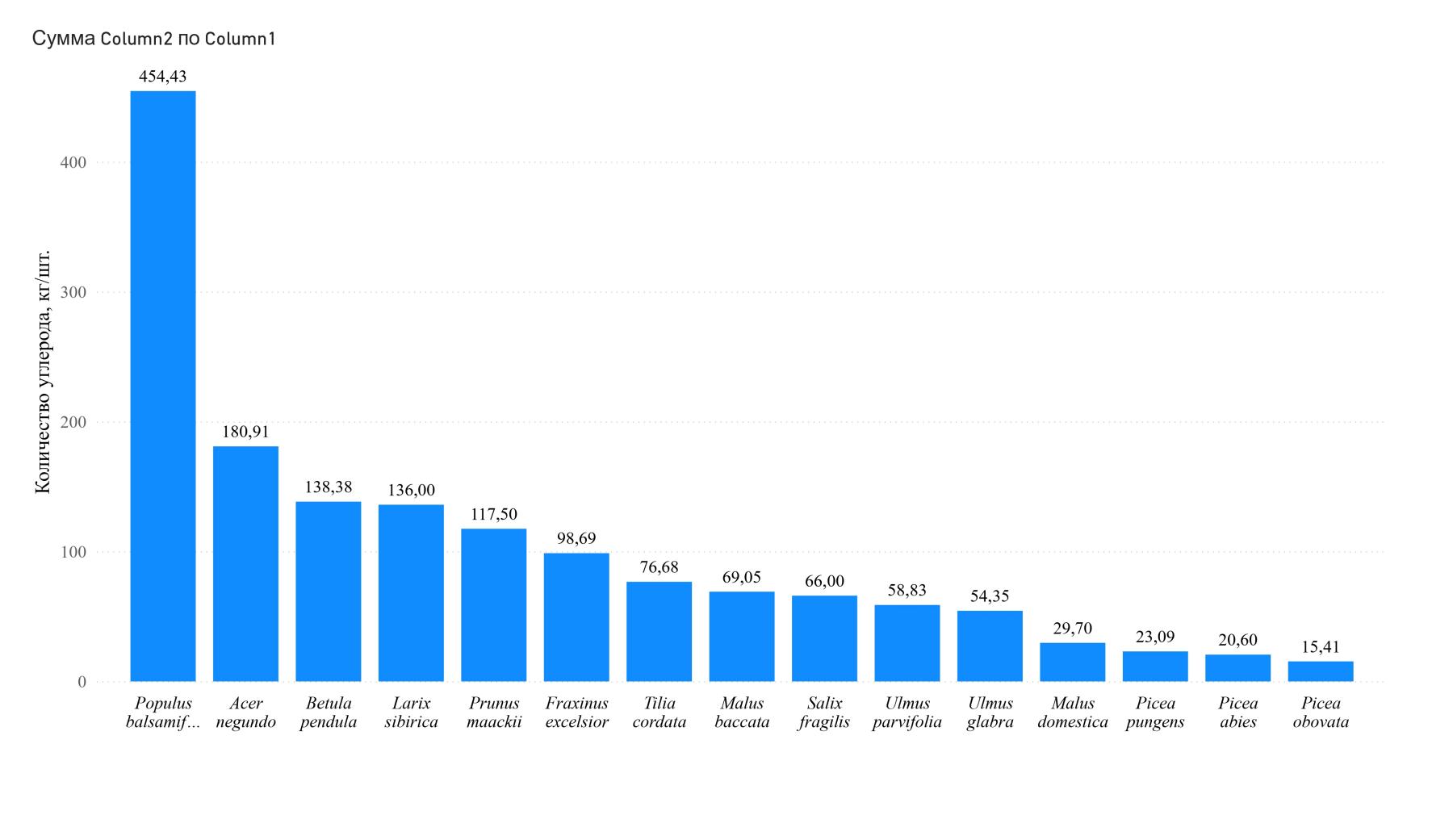Click the 'Picea abies' axis label

1238,713
